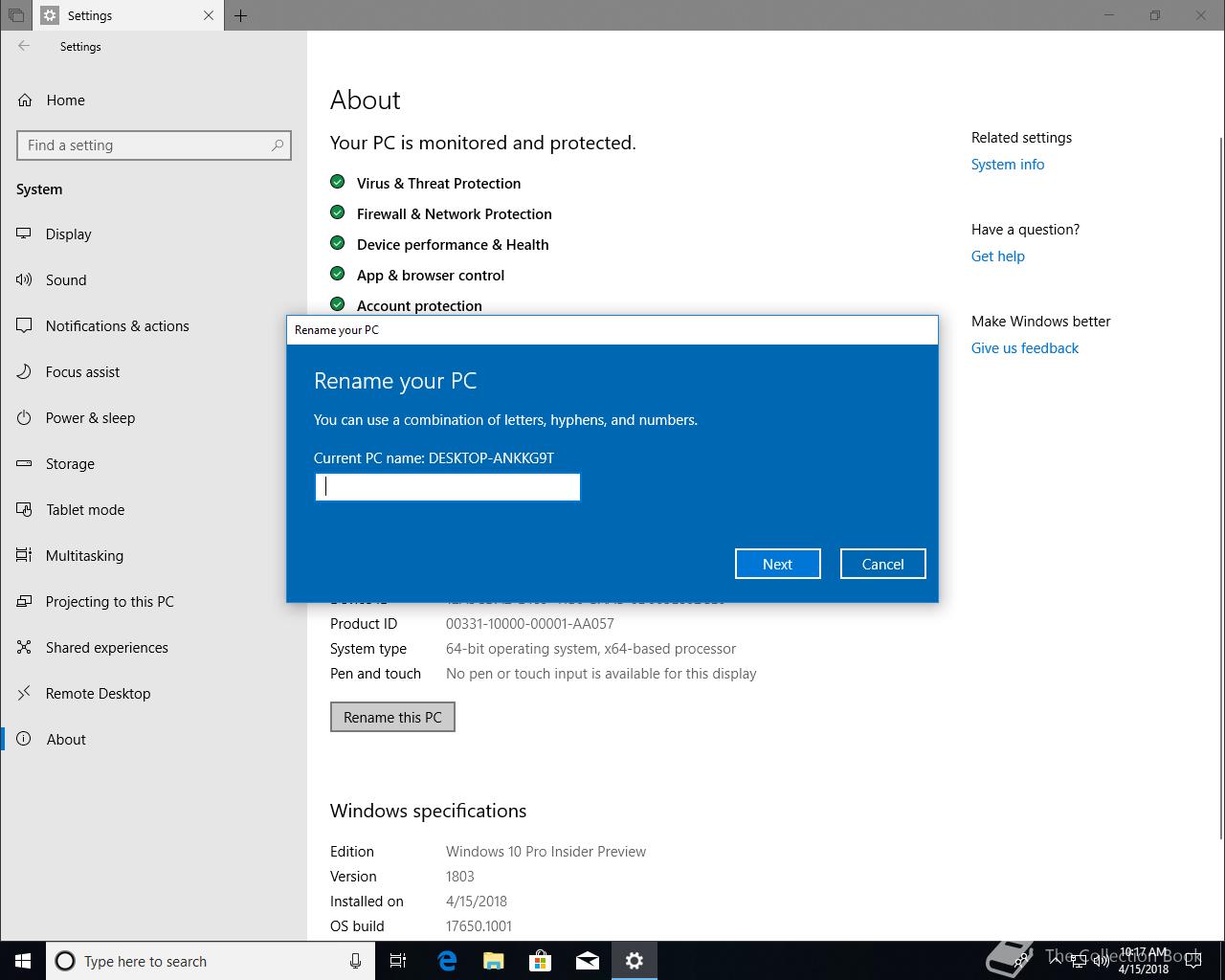The height and width of the screenshot is (980, 1225).
Task: Click the Power & sleep icon
Action: click(24, 418)
